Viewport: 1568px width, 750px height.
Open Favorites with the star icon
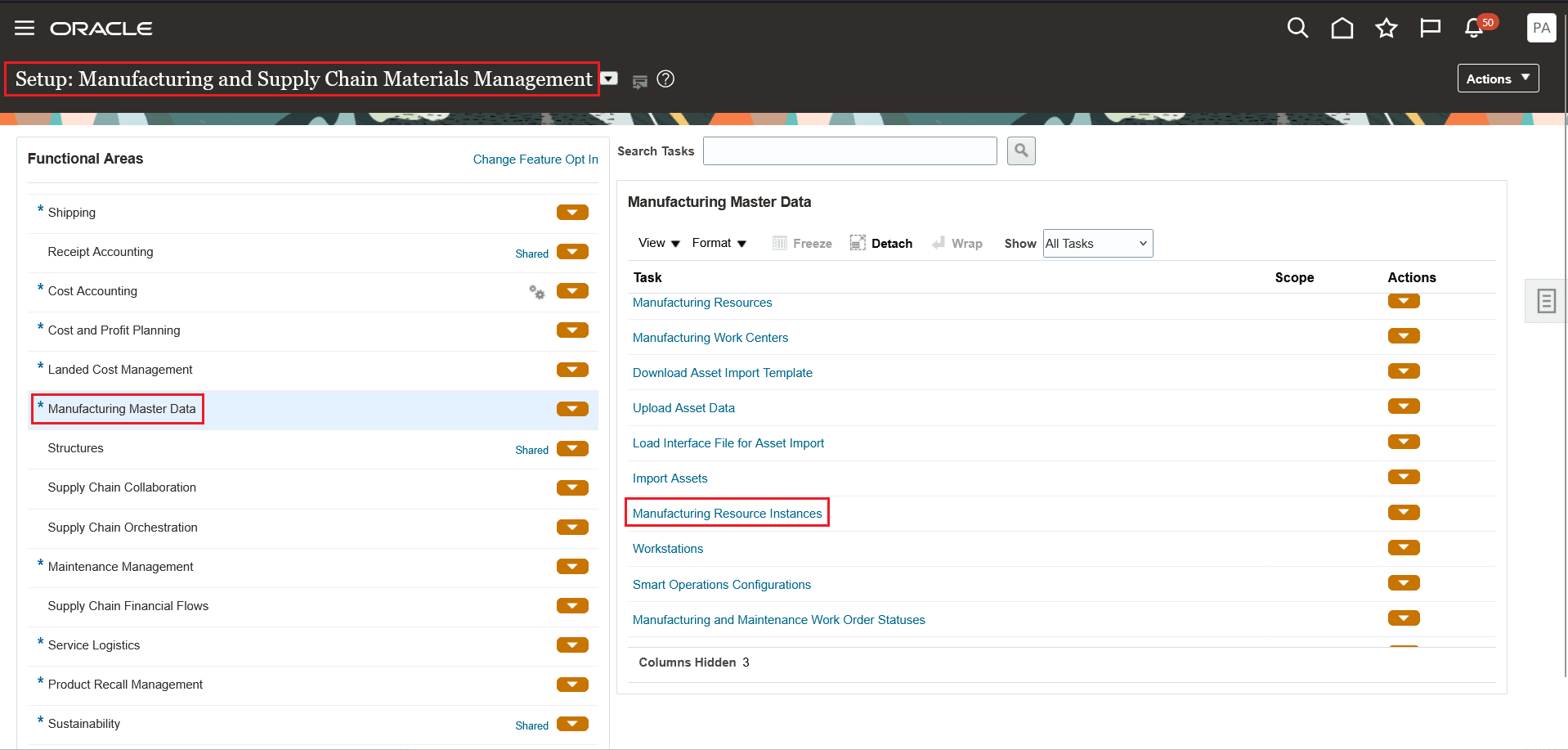pyautogui.click(x=1386, y=27)
